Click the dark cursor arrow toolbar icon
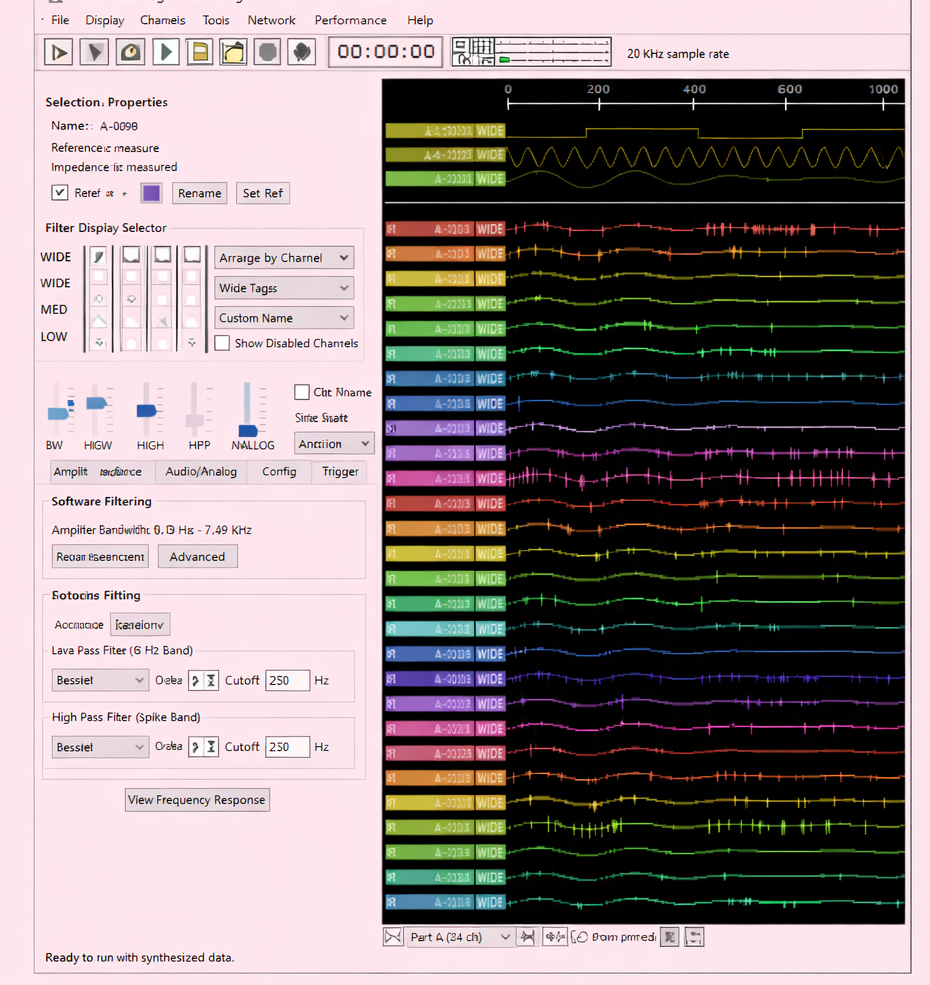 coord(94,52)
